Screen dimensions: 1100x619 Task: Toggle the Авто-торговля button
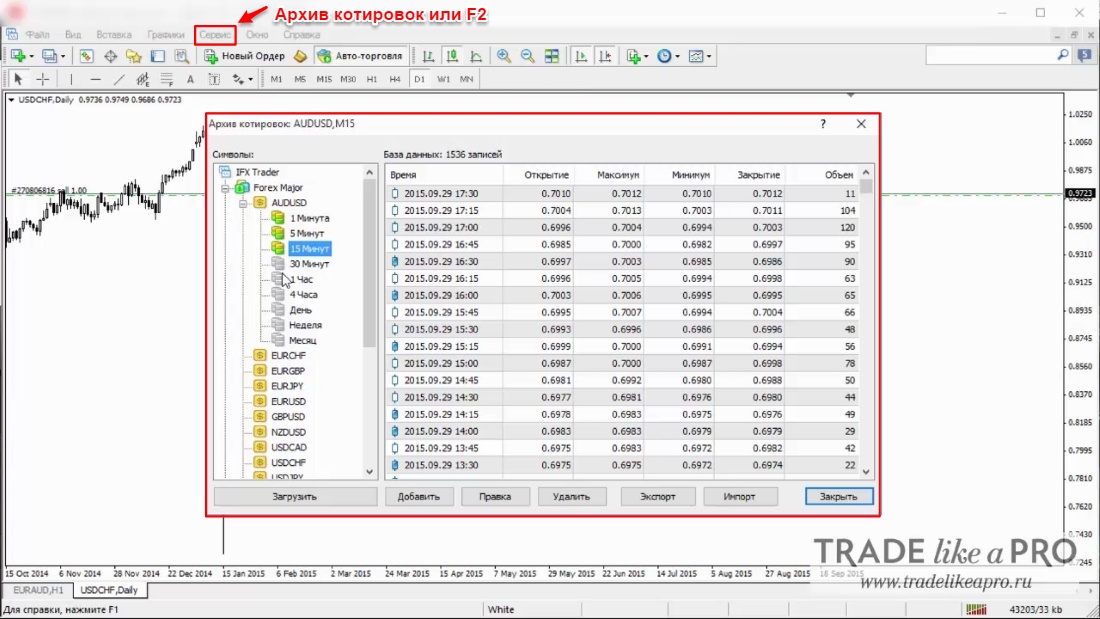tap(360, 56)
